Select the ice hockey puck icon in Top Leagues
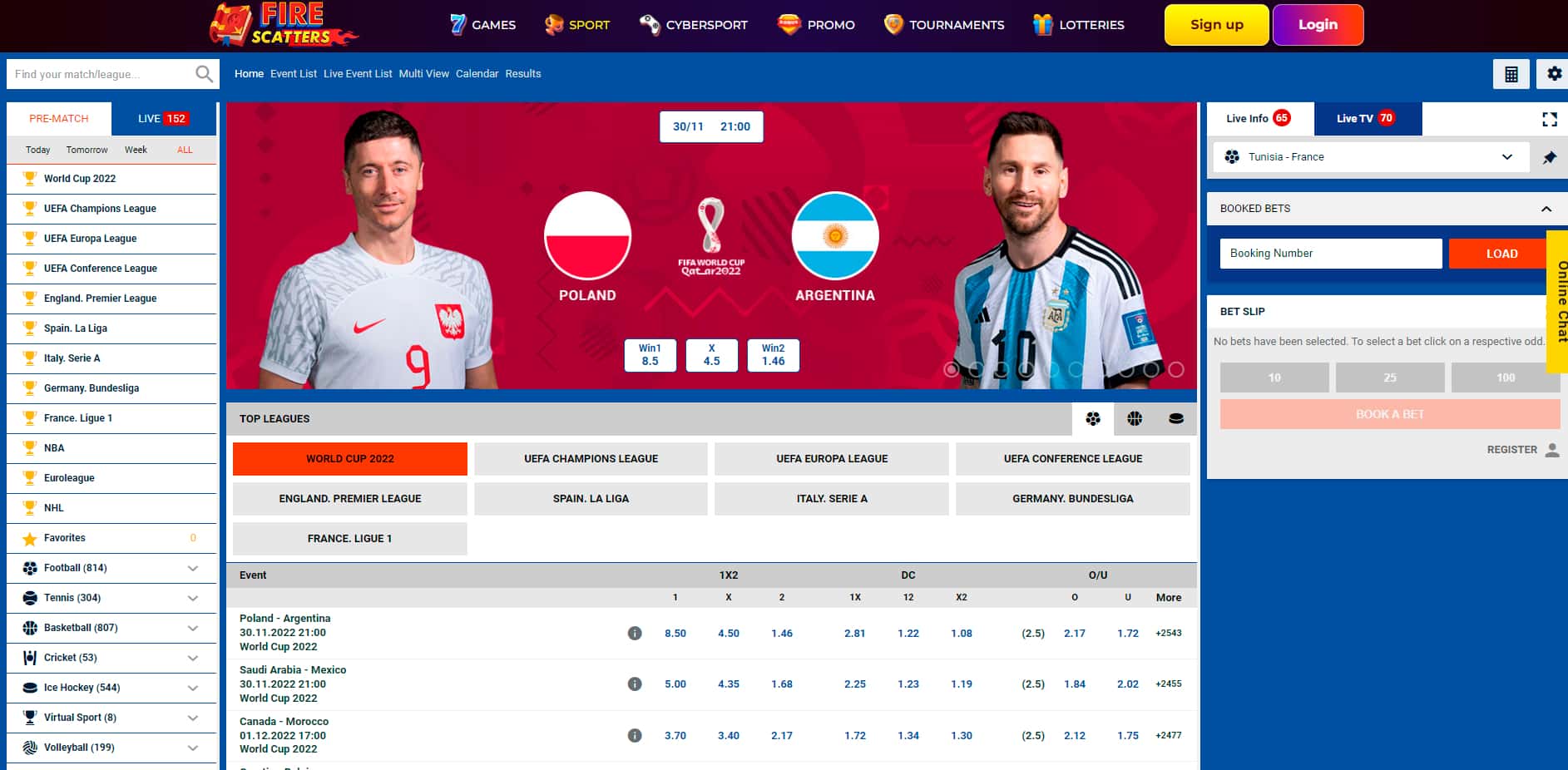1568x770 pixels. pyautogui.click(x=1175, y=418)
